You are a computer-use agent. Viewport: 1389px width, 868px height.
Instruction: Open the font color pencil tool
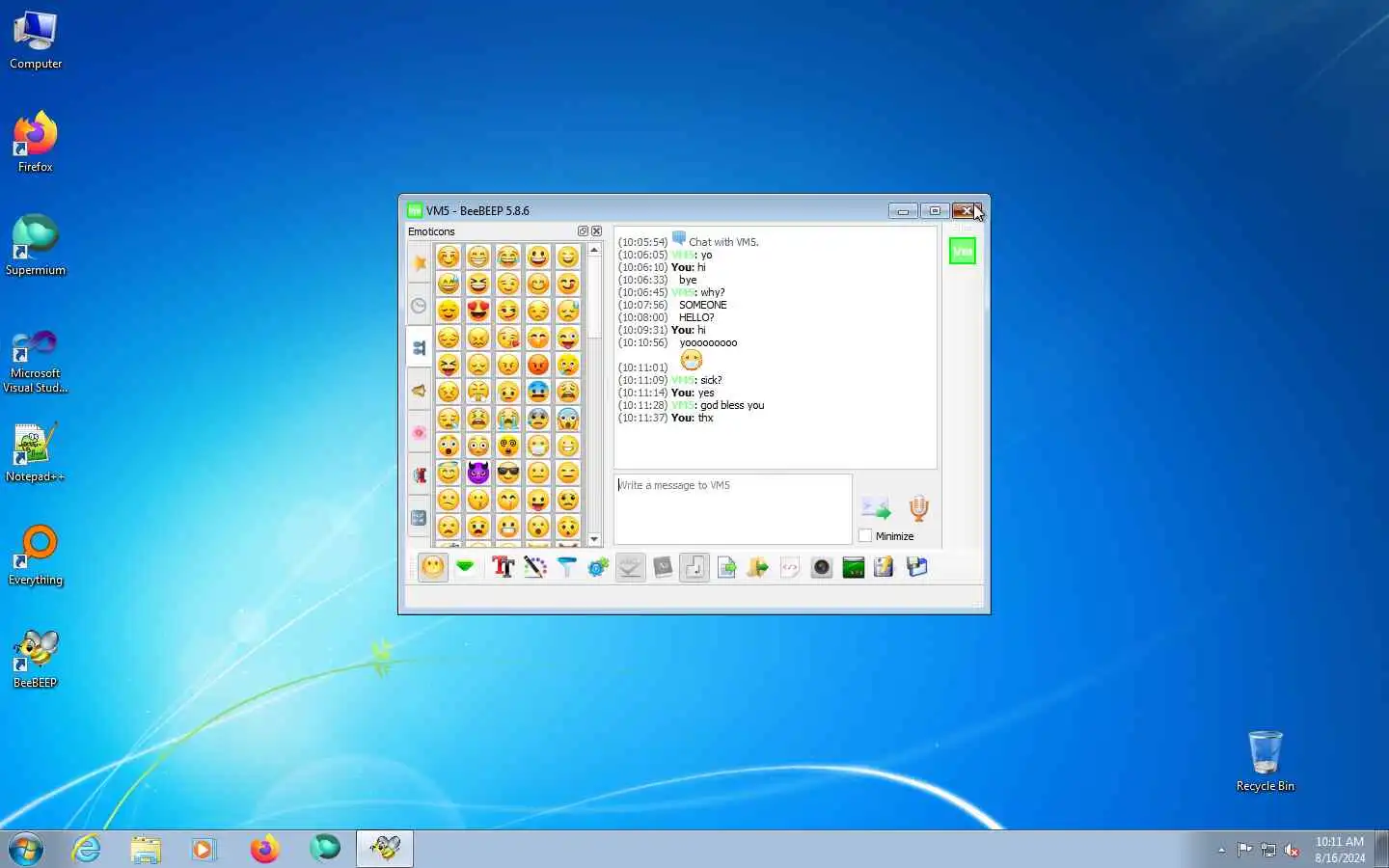coord(534,567)
